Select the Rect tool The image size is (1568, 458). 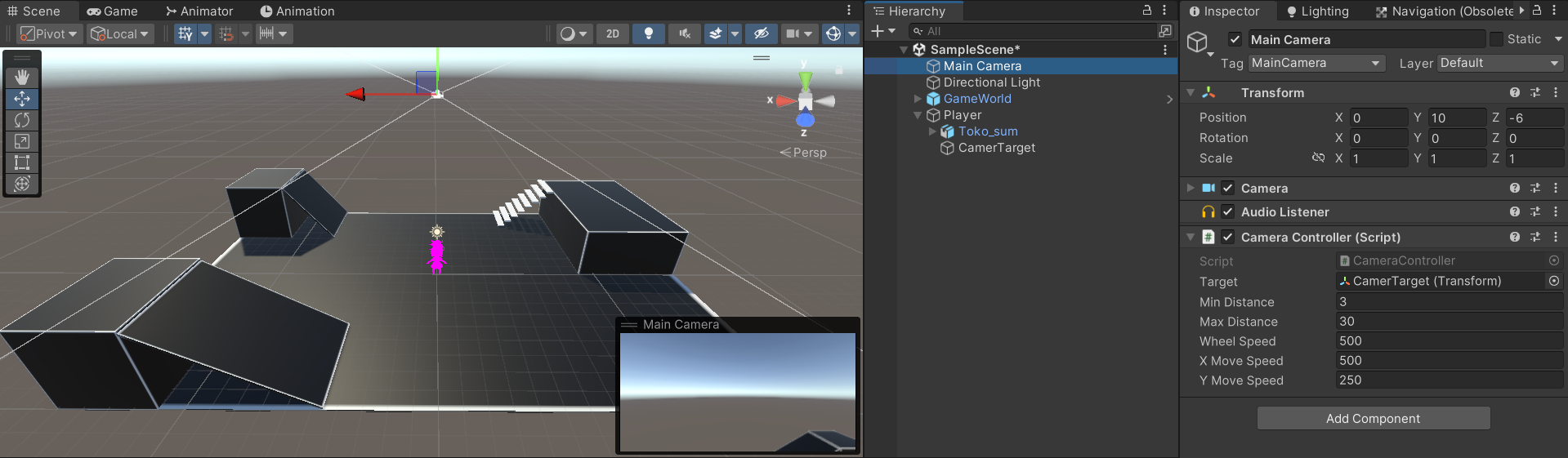click(22, 162)
